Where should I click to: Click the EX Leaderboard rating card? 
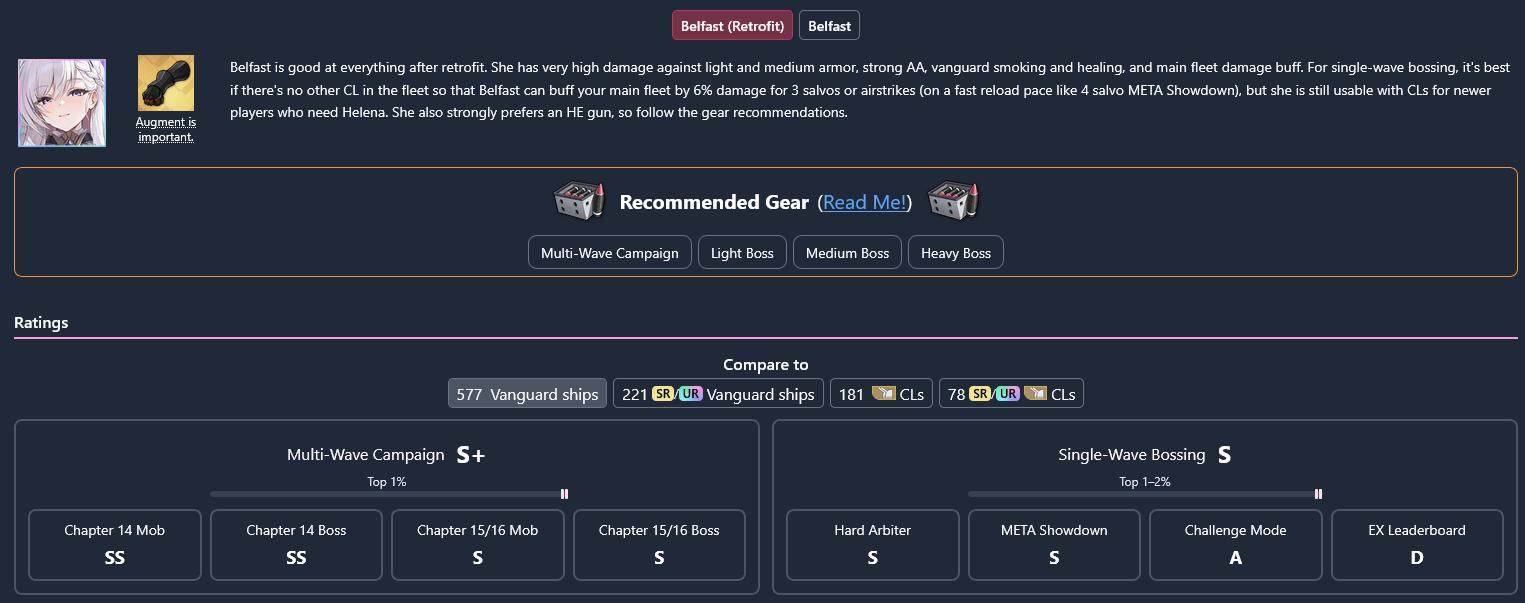pyautogui.click(x=1417, y=545)
